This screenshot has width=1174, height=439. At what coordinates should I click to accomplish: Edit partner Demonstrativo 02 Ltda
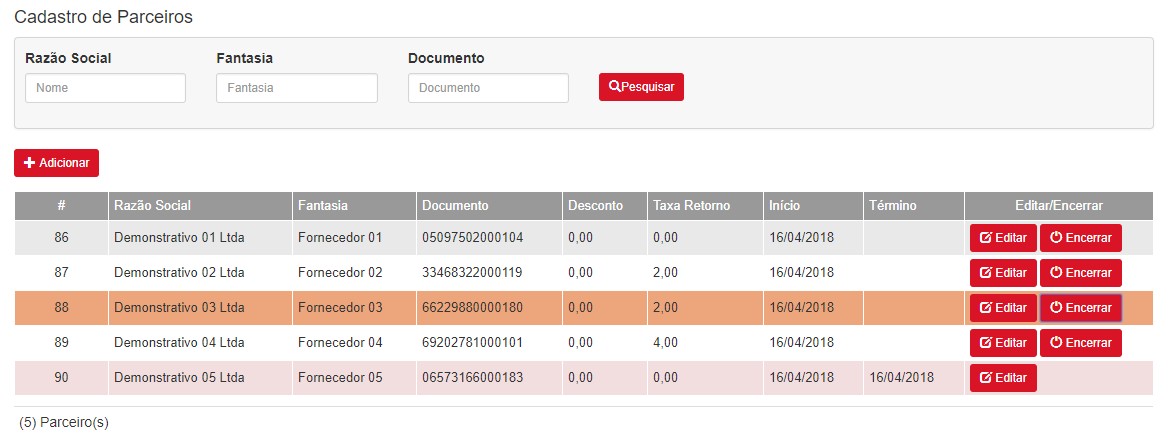[1003, 273]
